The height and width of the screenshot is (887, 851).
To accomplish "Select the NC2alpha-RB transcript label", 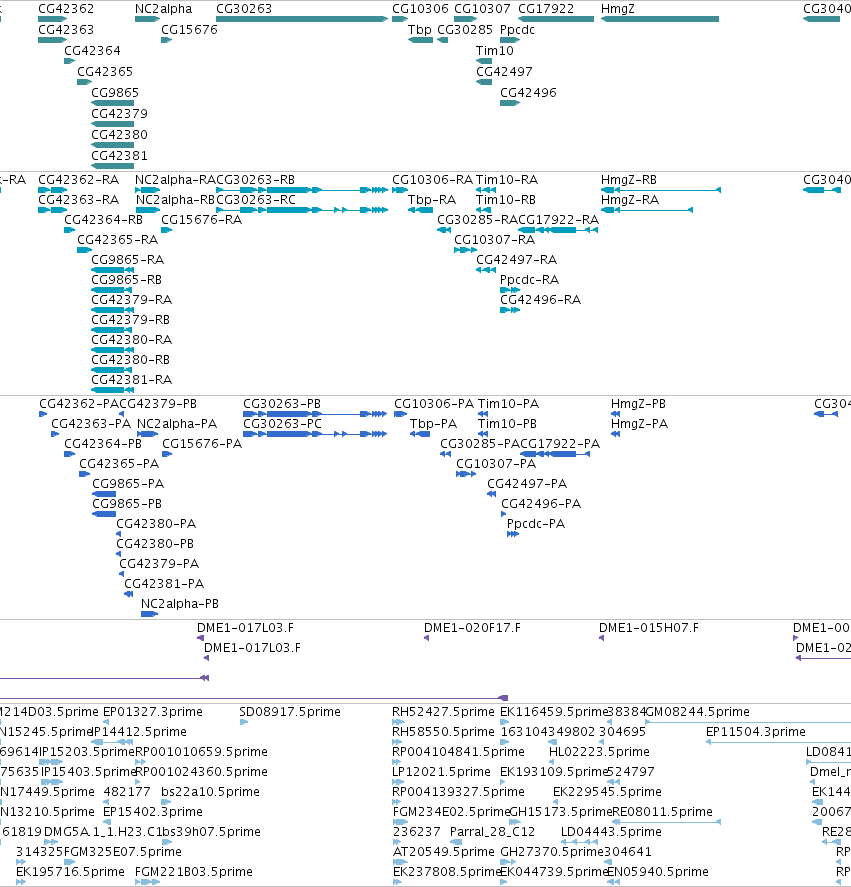I will pos(175,200).
